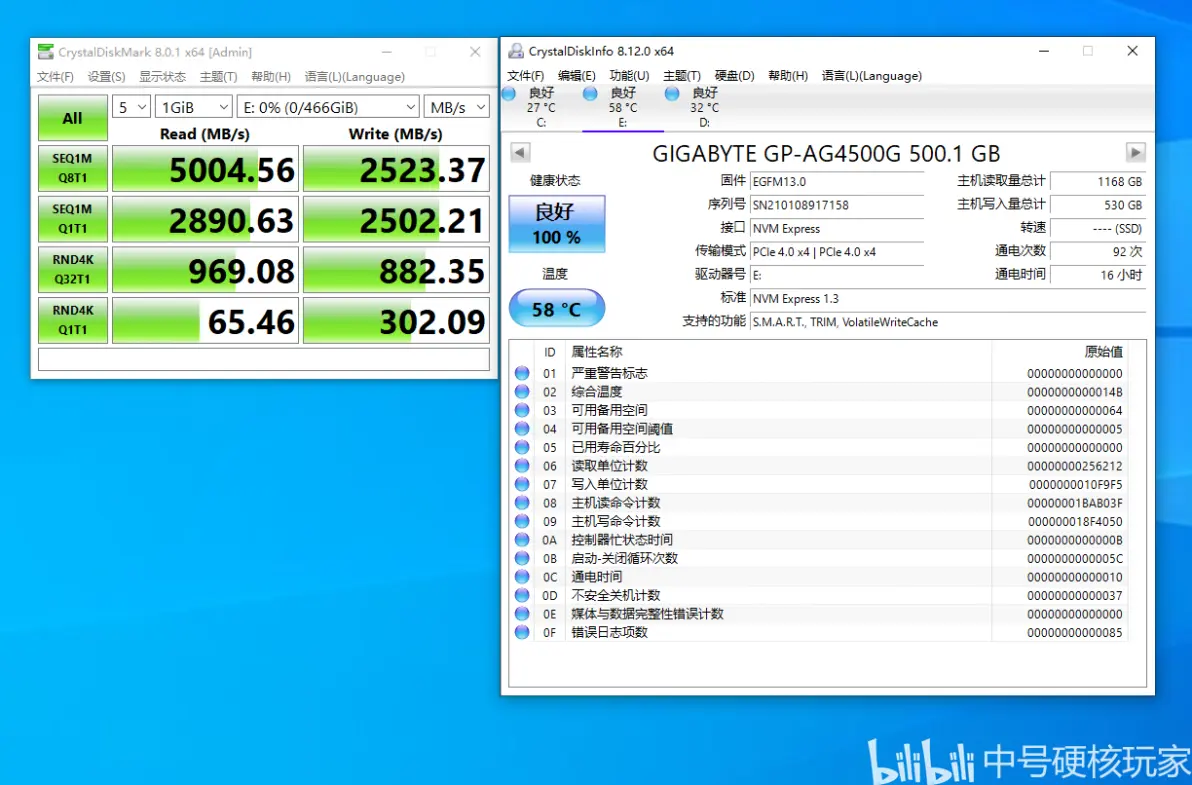Click the firmware field EGFM13.0
Screen dimensions: 1192x785
click(x=837, y=182)
